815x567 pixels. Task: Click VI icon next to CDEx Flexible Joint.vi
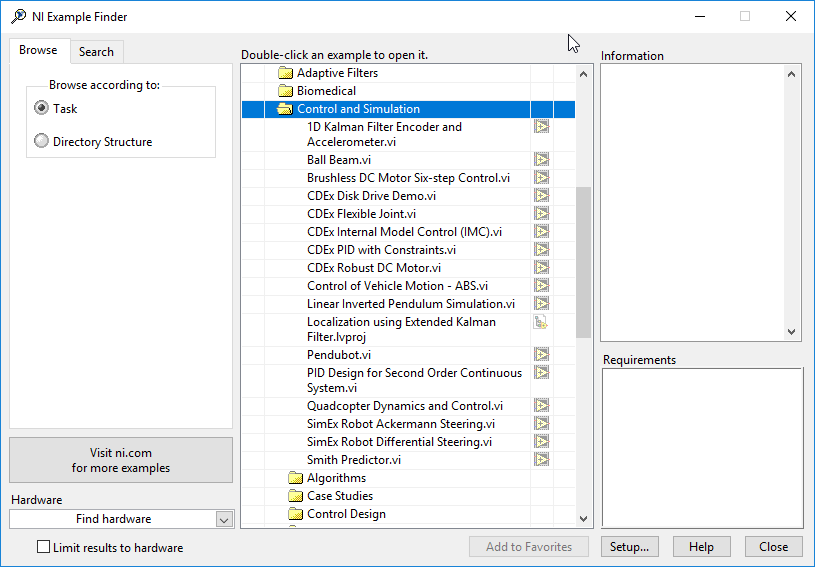(x=541, y=214)
